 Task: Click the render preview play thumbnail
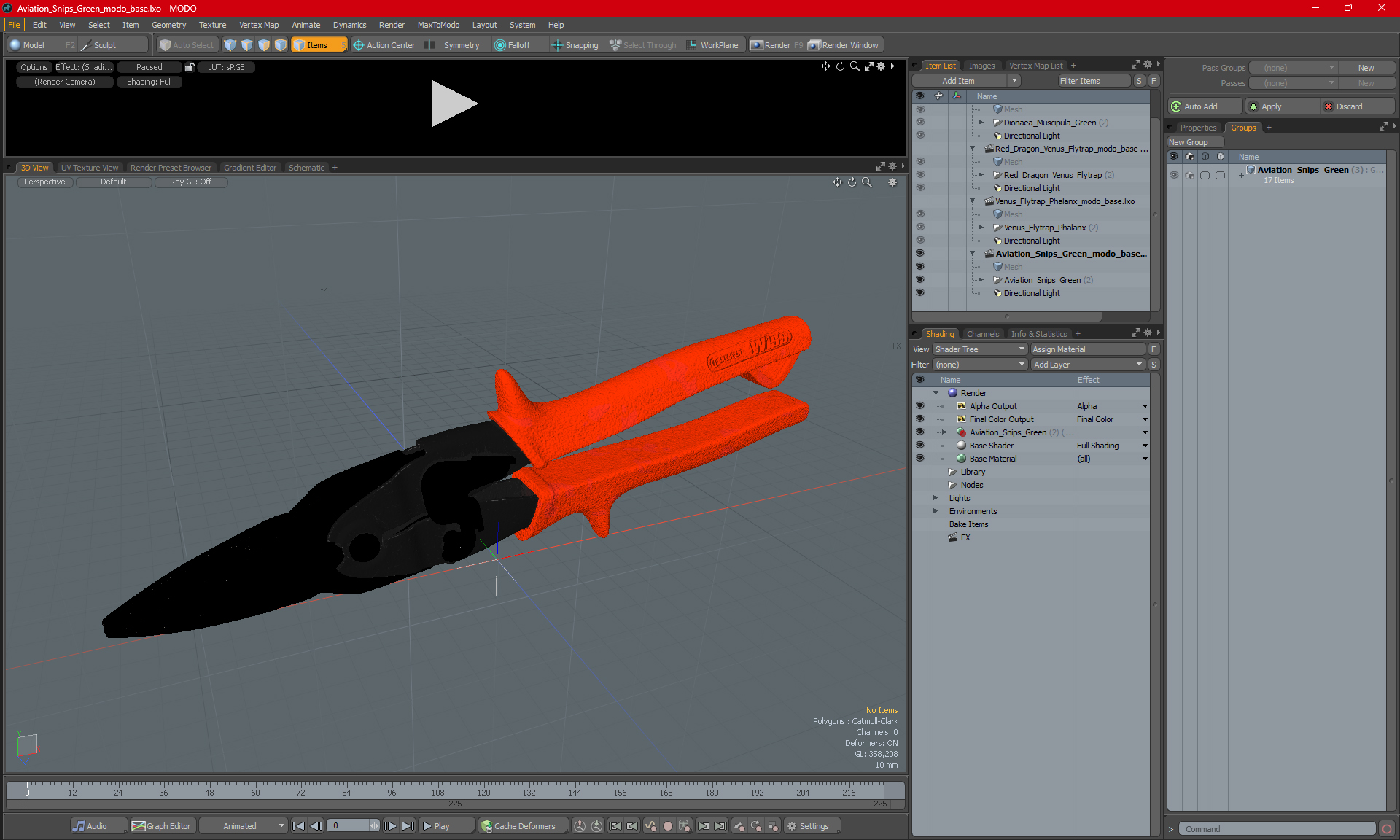pos(454,104)
